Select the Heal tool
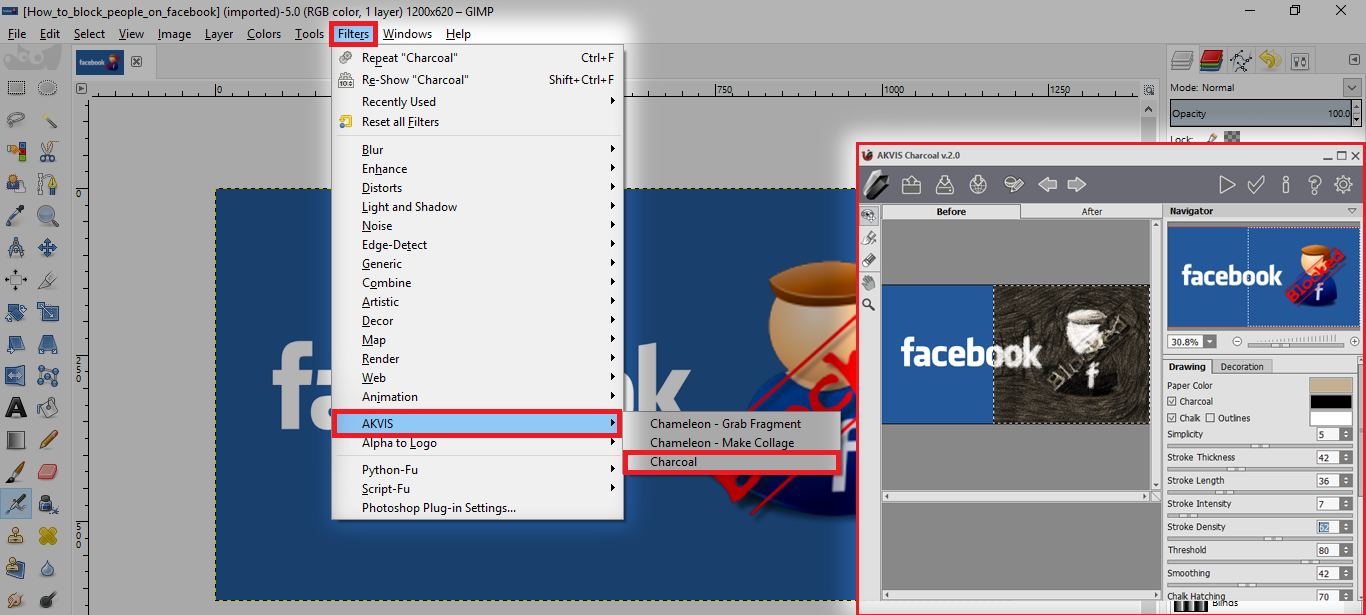 tap(47, 536)
